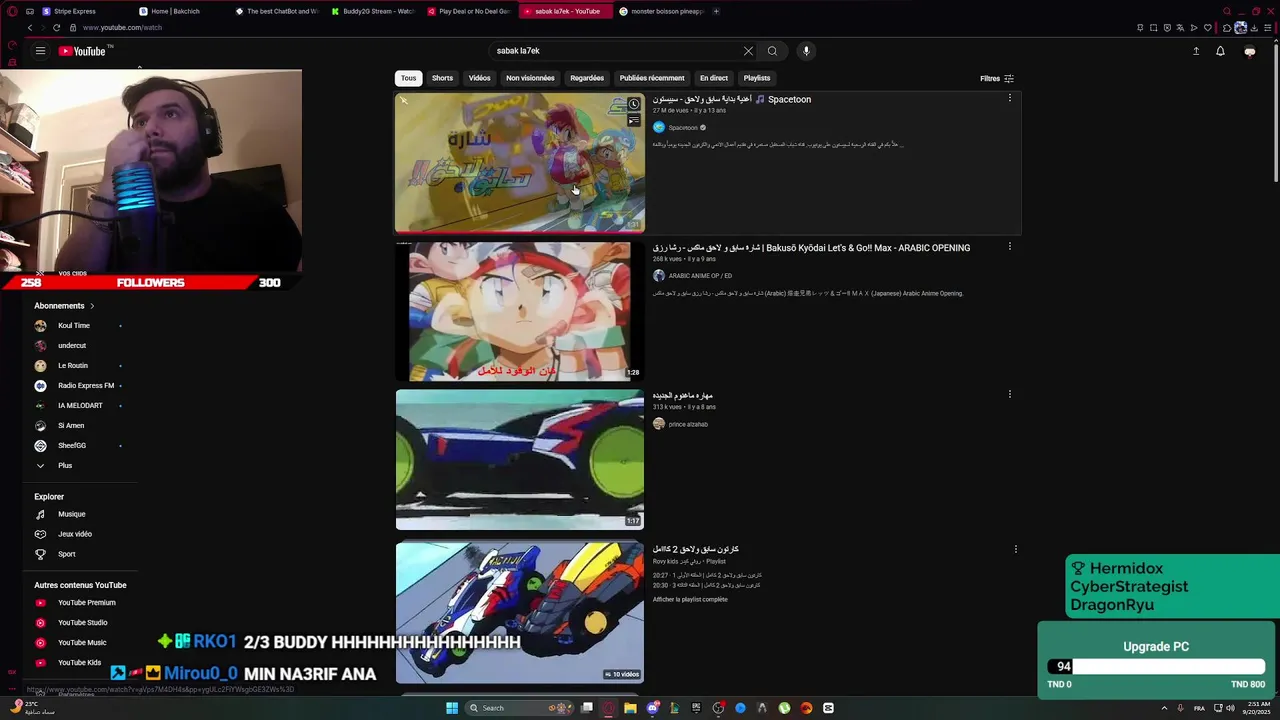Screen dimensions: 1280x720
Task: Click the ARABIC ANIME OP / ED avatar
Action: point(659,276)
